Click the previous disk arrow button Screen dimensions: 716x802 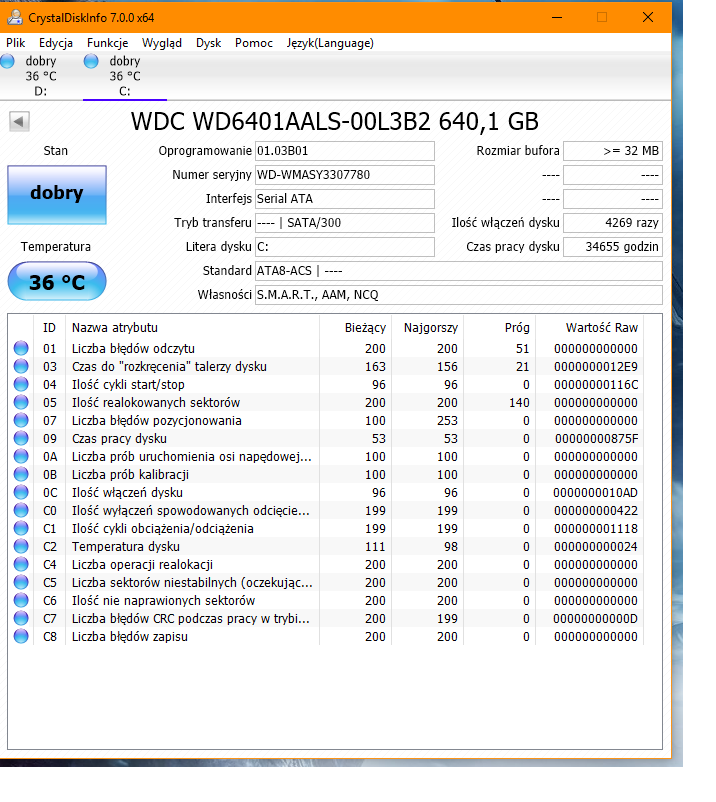(x=19, y=121)
